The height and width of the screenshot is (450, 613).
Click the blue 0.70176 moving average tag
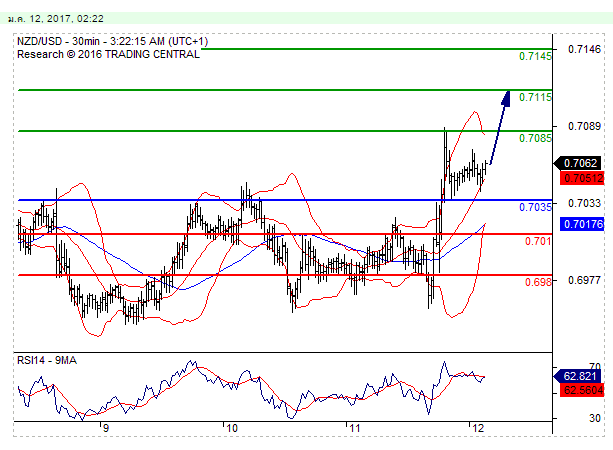point(583,224)
